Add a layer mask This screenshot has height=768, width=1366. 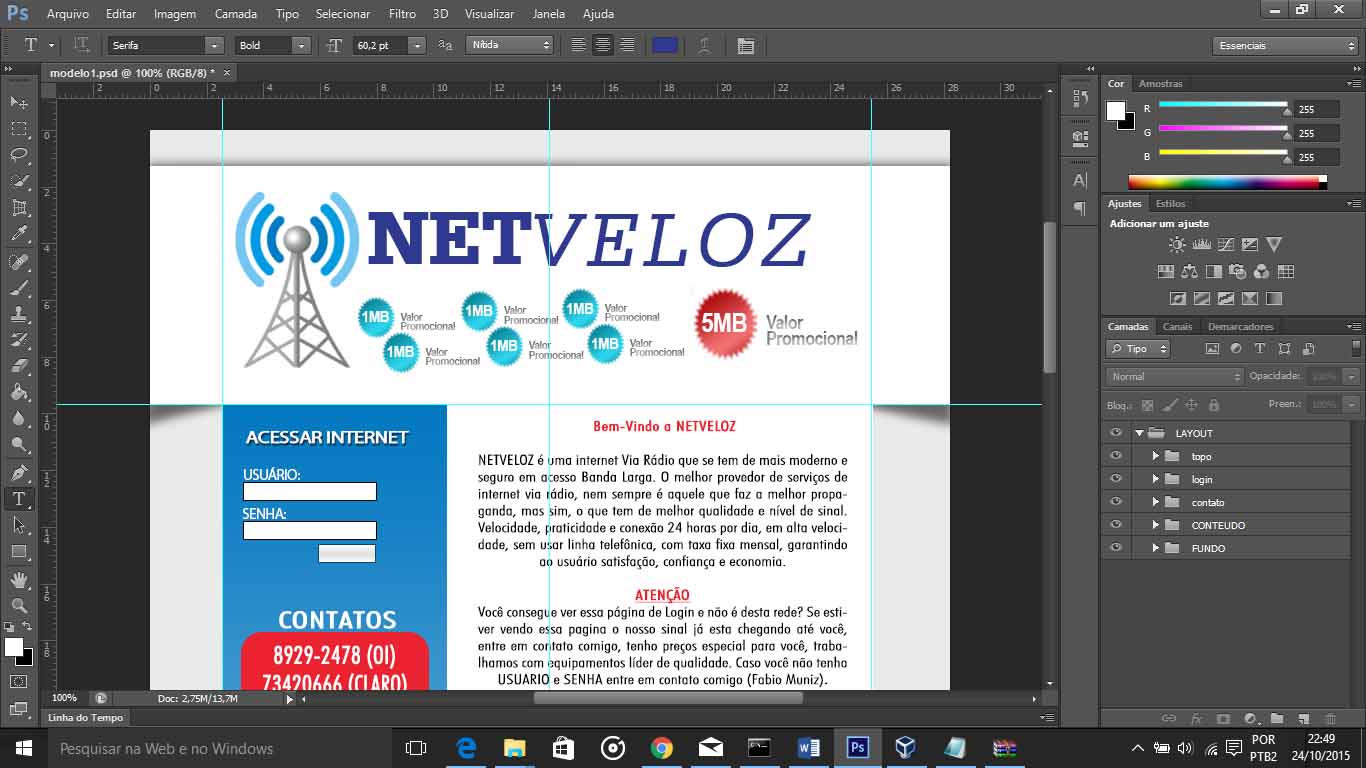coord(1223,718)
